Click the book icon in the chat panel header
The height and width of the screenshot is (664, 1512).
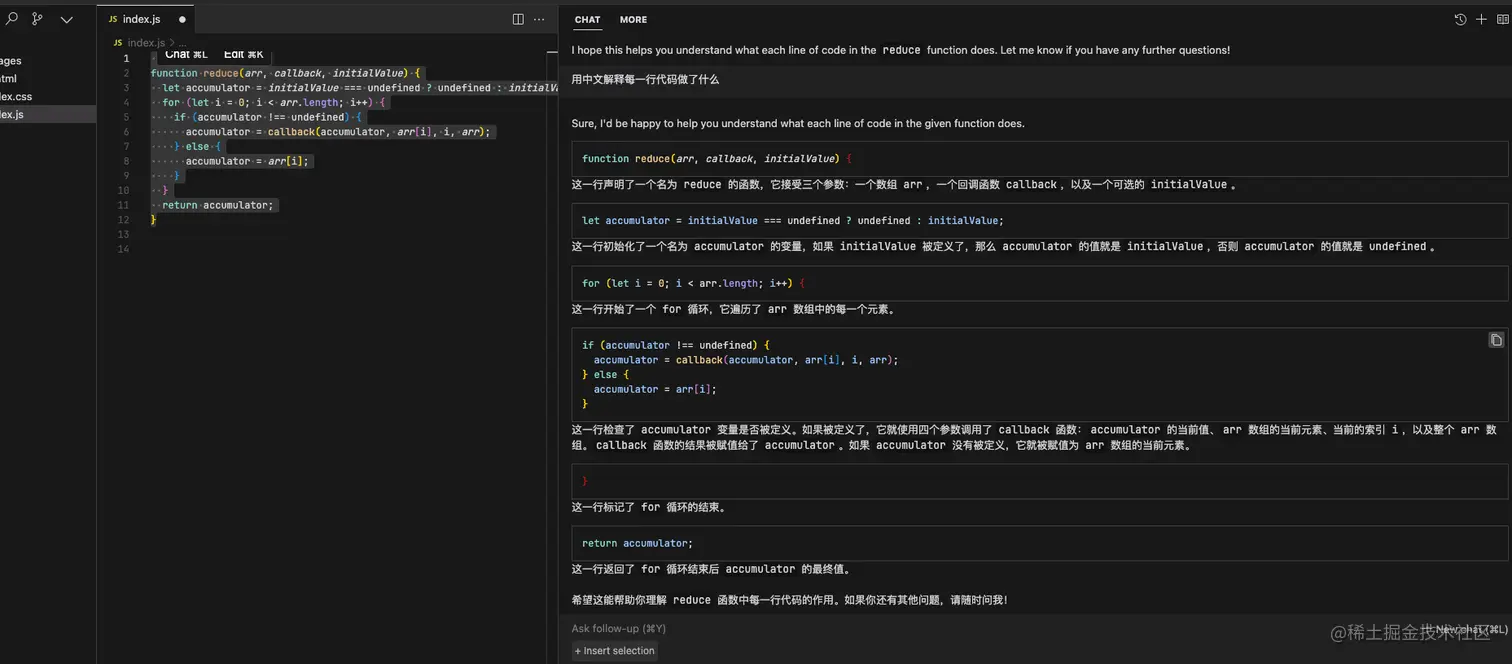(1503, 19)
